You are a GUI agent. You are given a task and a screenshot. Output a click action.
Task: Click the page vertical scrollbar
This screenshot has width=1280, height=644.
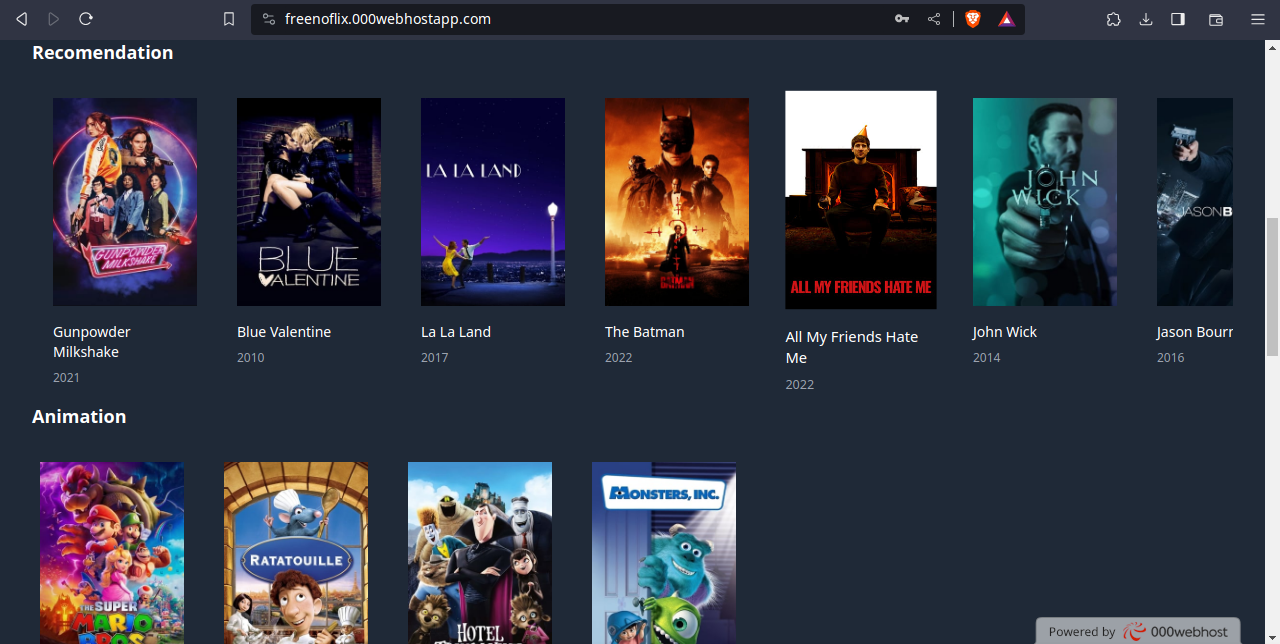coord(1272,285)
